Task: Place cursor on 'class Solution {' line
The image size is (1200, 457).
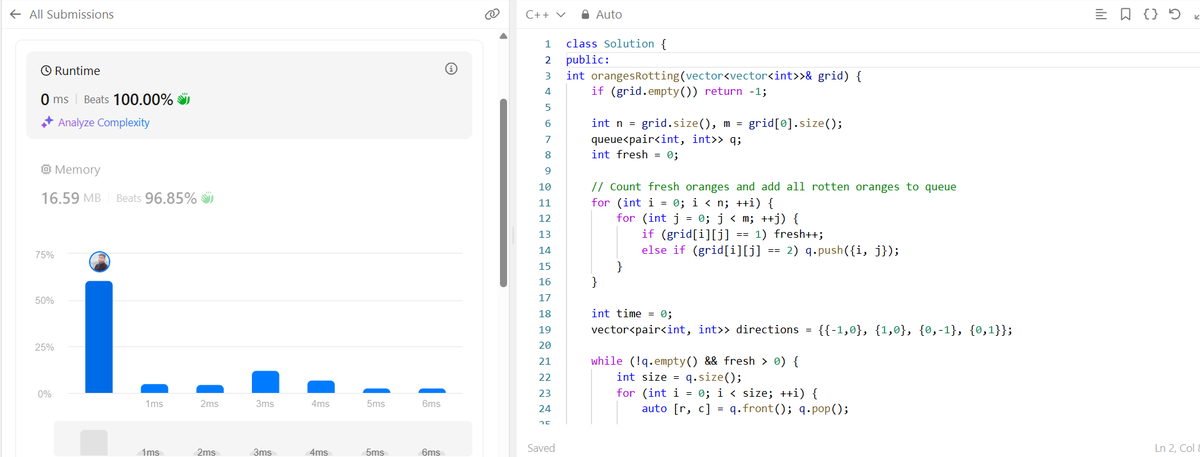Action: (617, 44)
